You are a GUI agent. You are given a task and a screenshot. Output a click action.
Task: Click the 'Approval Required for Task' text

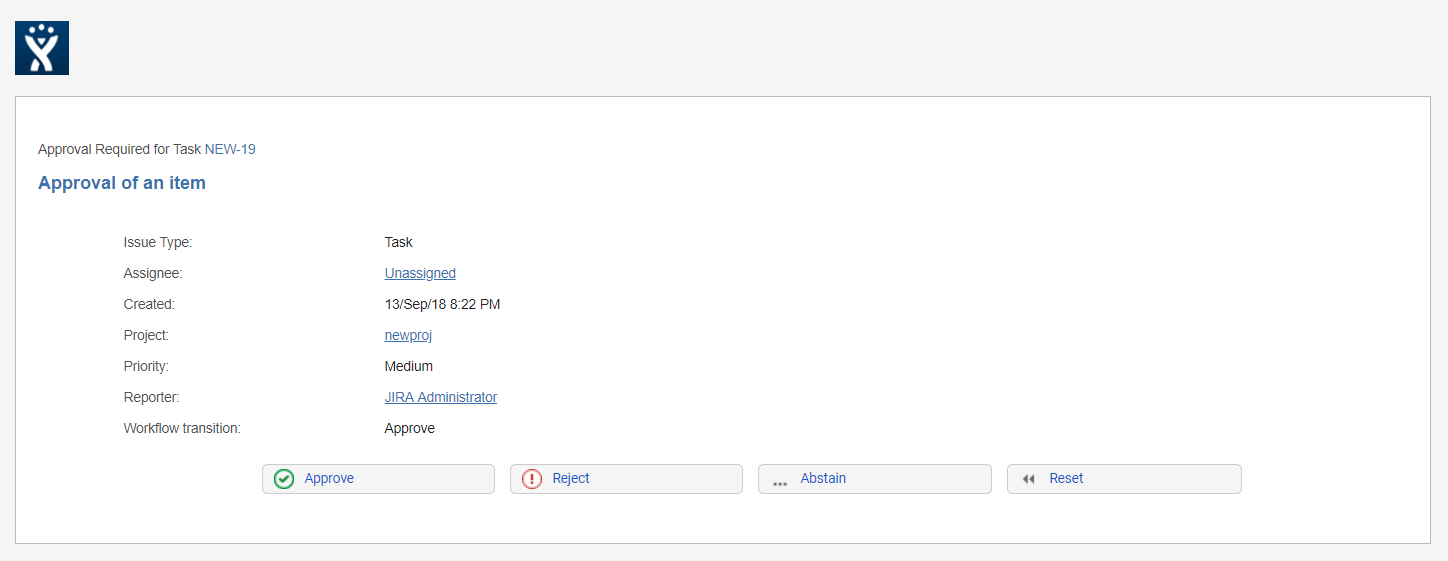120,149
